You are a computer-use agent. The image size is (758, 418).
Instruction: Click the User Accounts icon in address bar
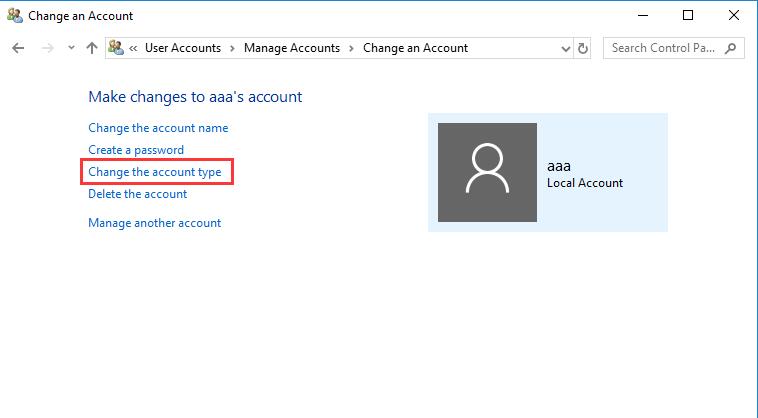pyautogui.click(x=116, y=47)
